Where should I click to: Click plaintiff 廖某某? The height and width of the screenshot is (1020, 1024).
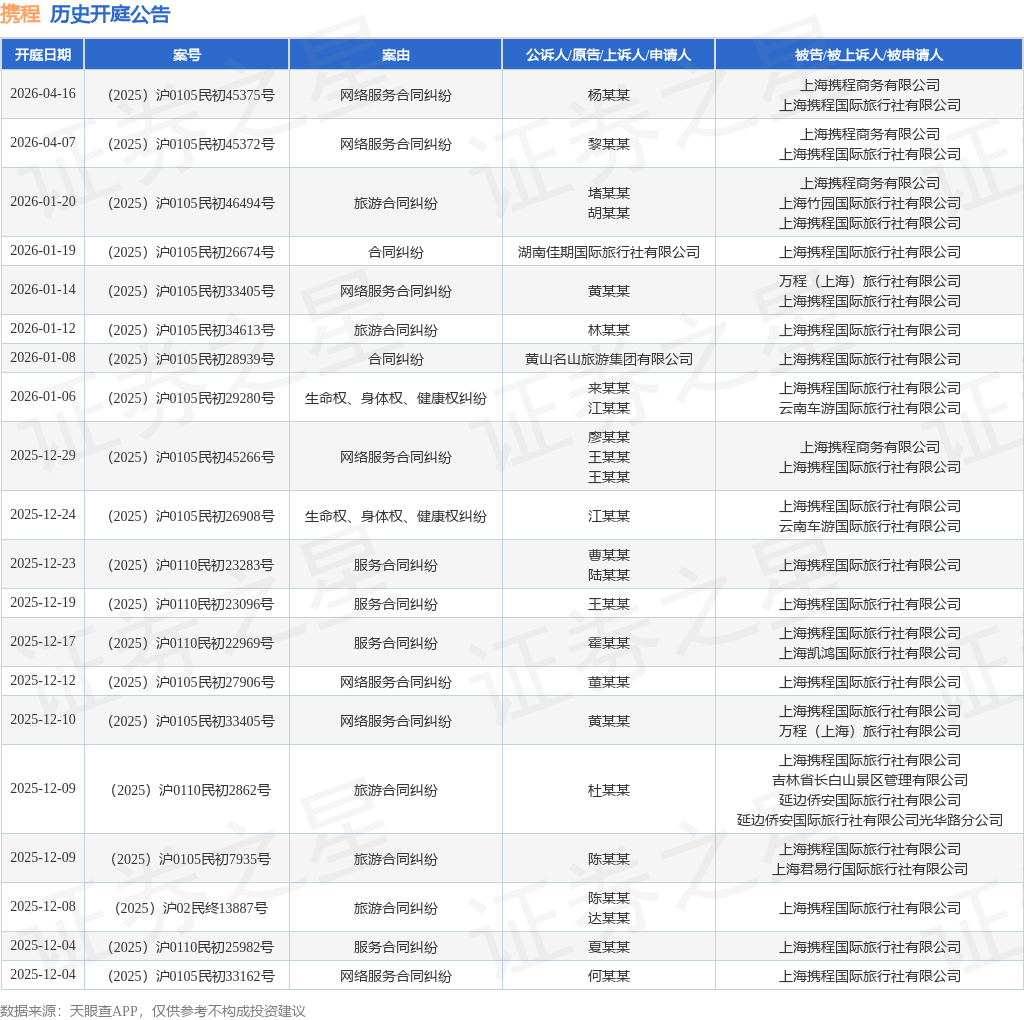(609, 438)
